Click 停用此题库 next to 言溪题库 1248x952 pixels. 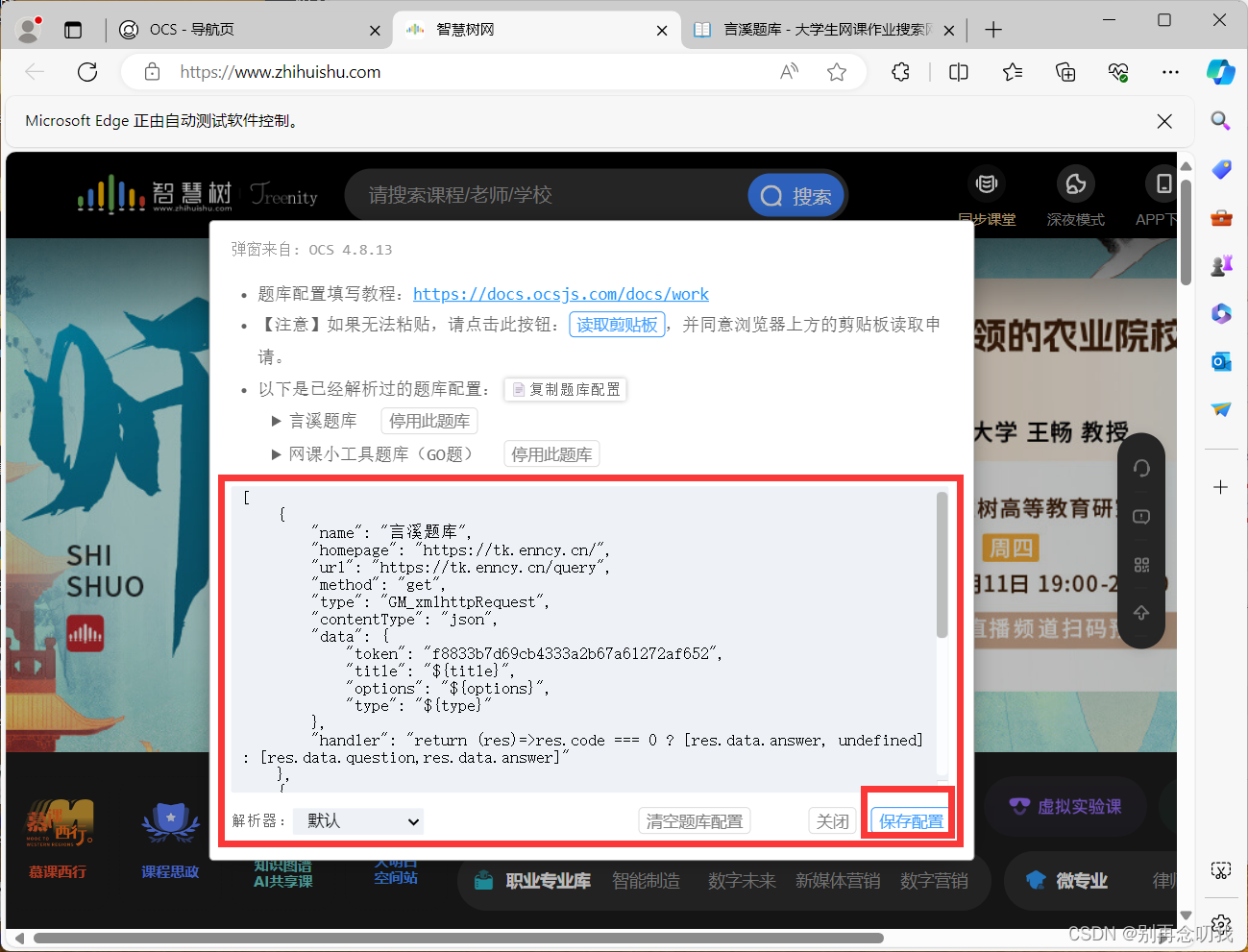coord(429,422)
